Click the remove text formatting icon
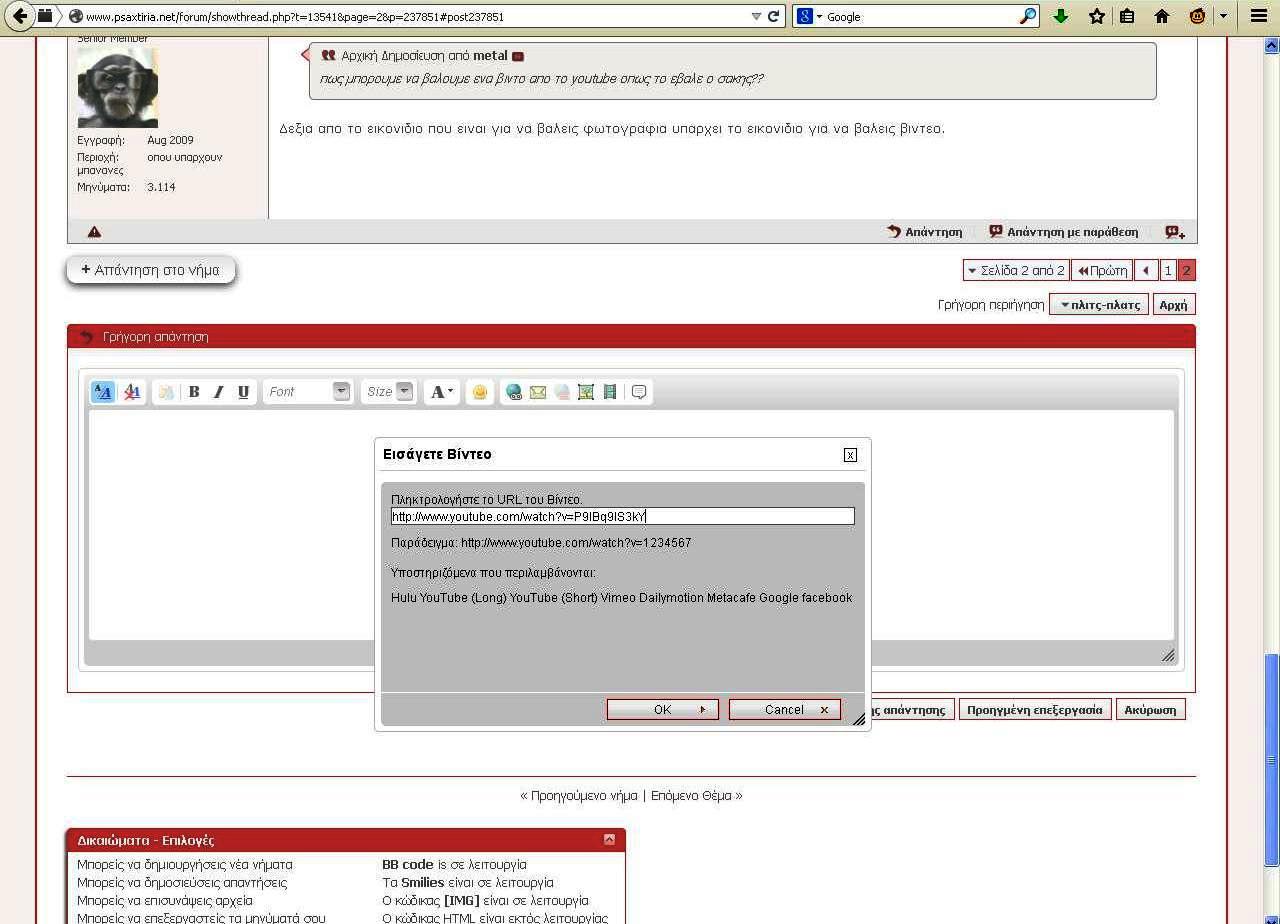The height and width of the screenshot is (924, 1280). 131,392
